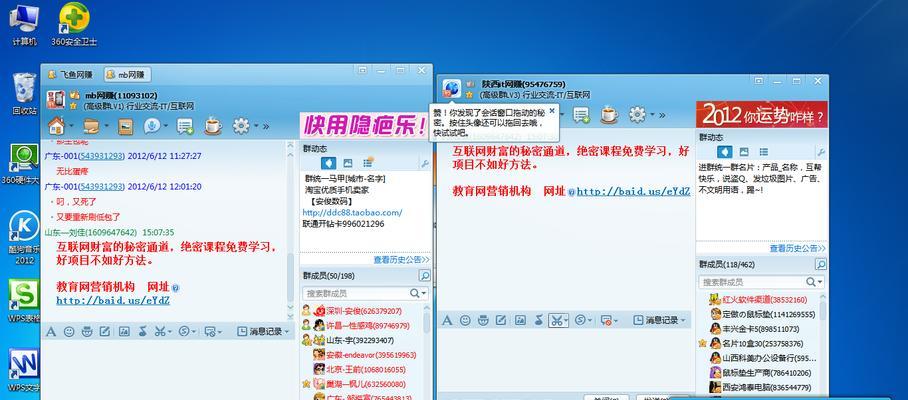This screenshot has width=908, height=400.
Task: Expand message-block dropdown in mb网赚 input toolbar
Action: point(220,332)
